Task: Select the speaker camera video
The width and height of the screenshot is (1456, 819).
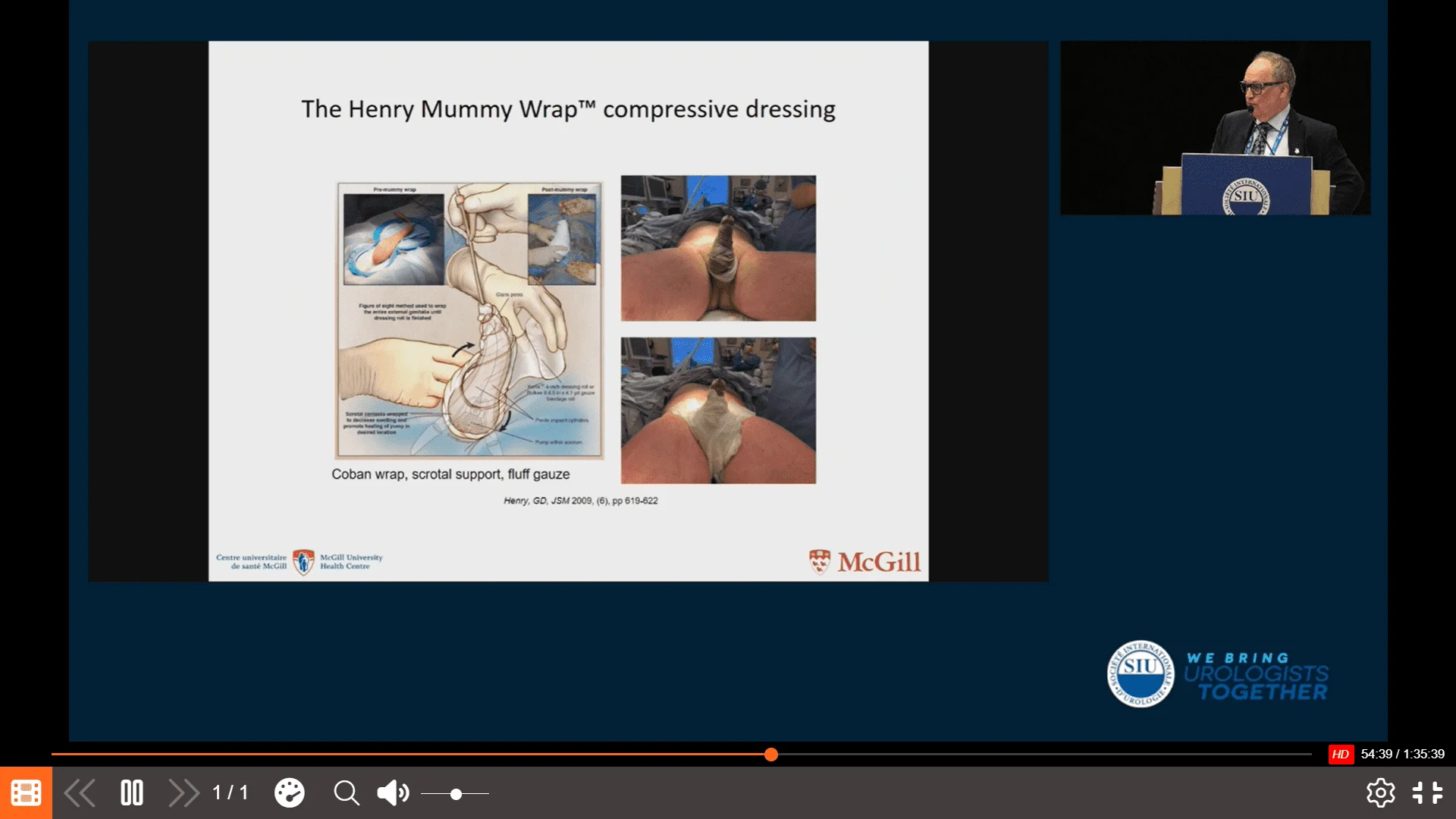Action: coord(1215,127)
